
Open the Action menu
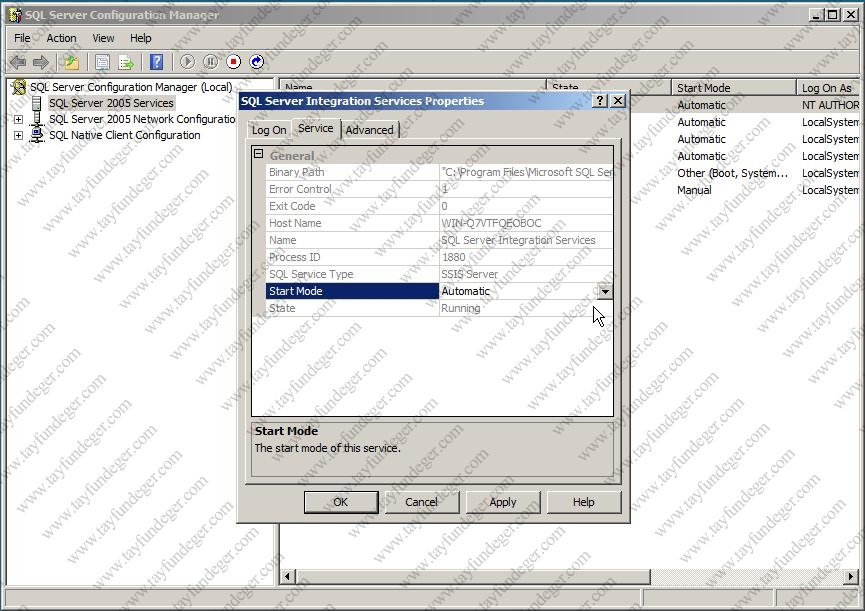[61, 38]
